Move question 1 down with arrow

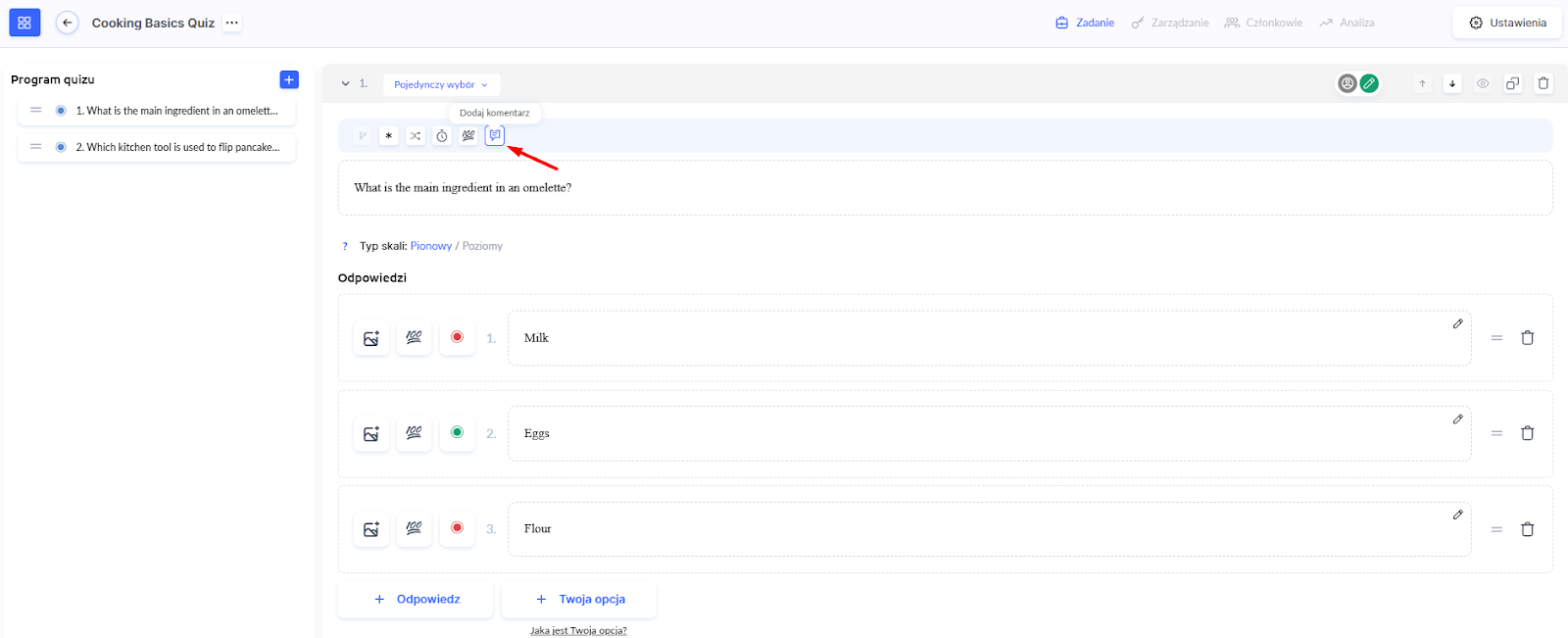(x=1452, y=83)
